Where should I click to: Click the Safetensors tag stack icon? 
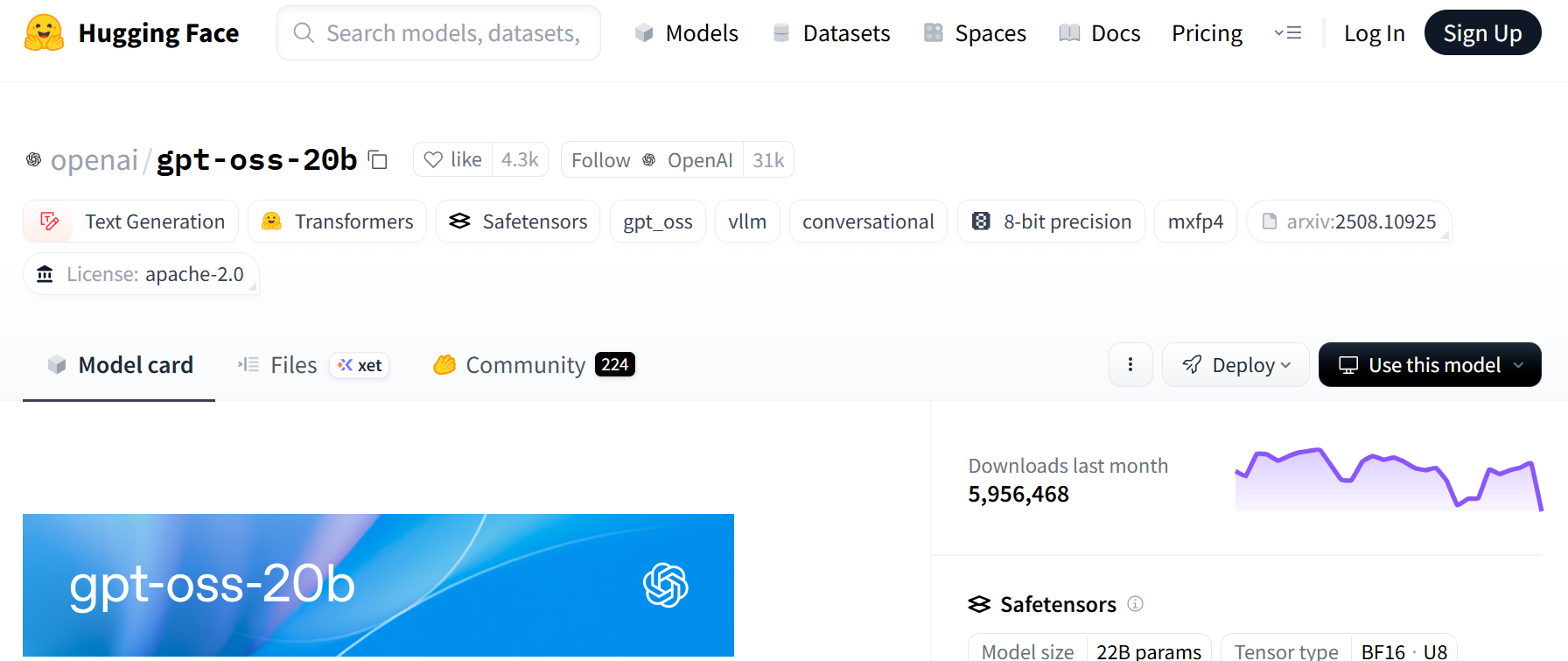[x=460, y=222]
